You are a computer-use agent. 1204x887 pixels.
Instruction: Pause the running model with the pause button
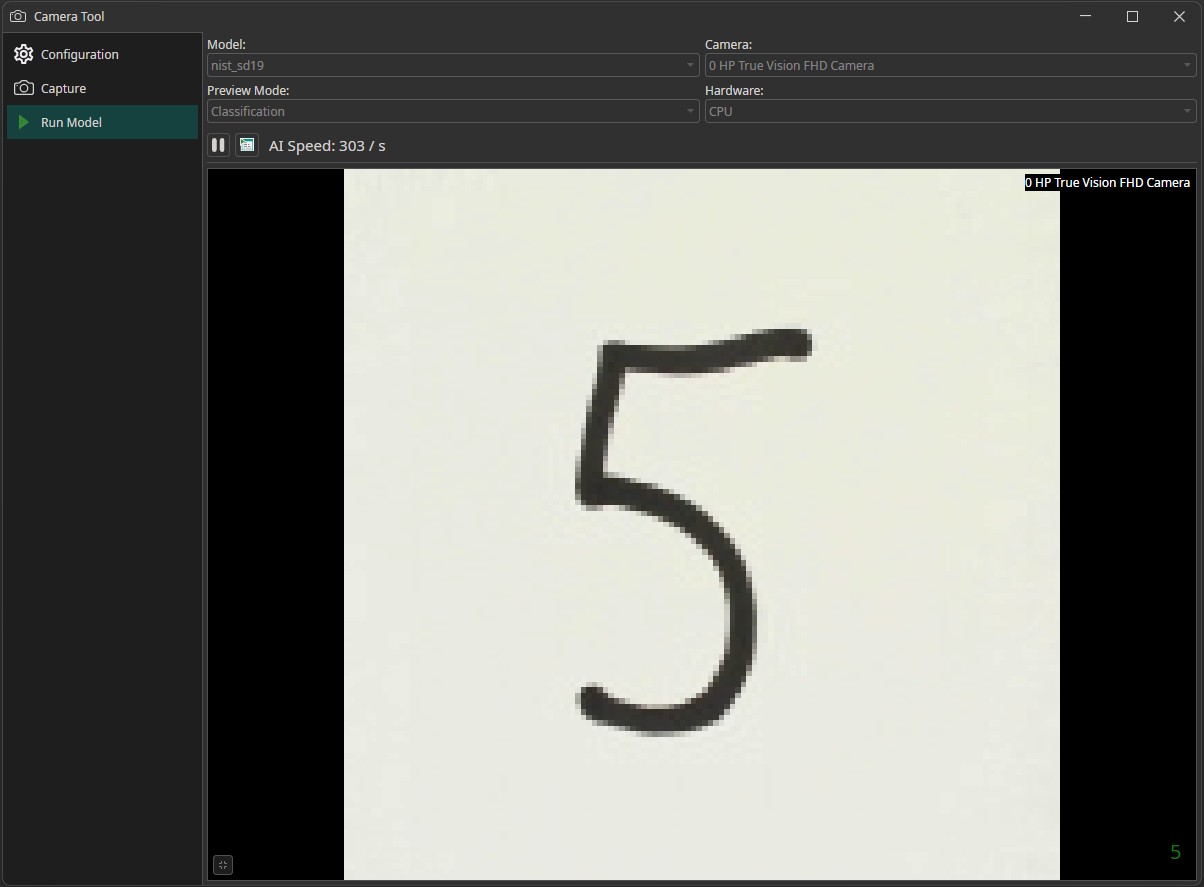coord(218,145)
